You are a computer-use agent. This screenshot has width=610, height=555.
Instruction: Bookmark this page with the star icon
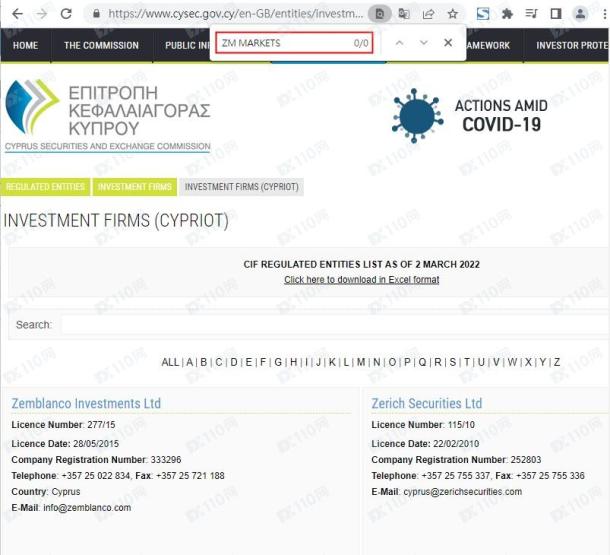click(452, 14)
